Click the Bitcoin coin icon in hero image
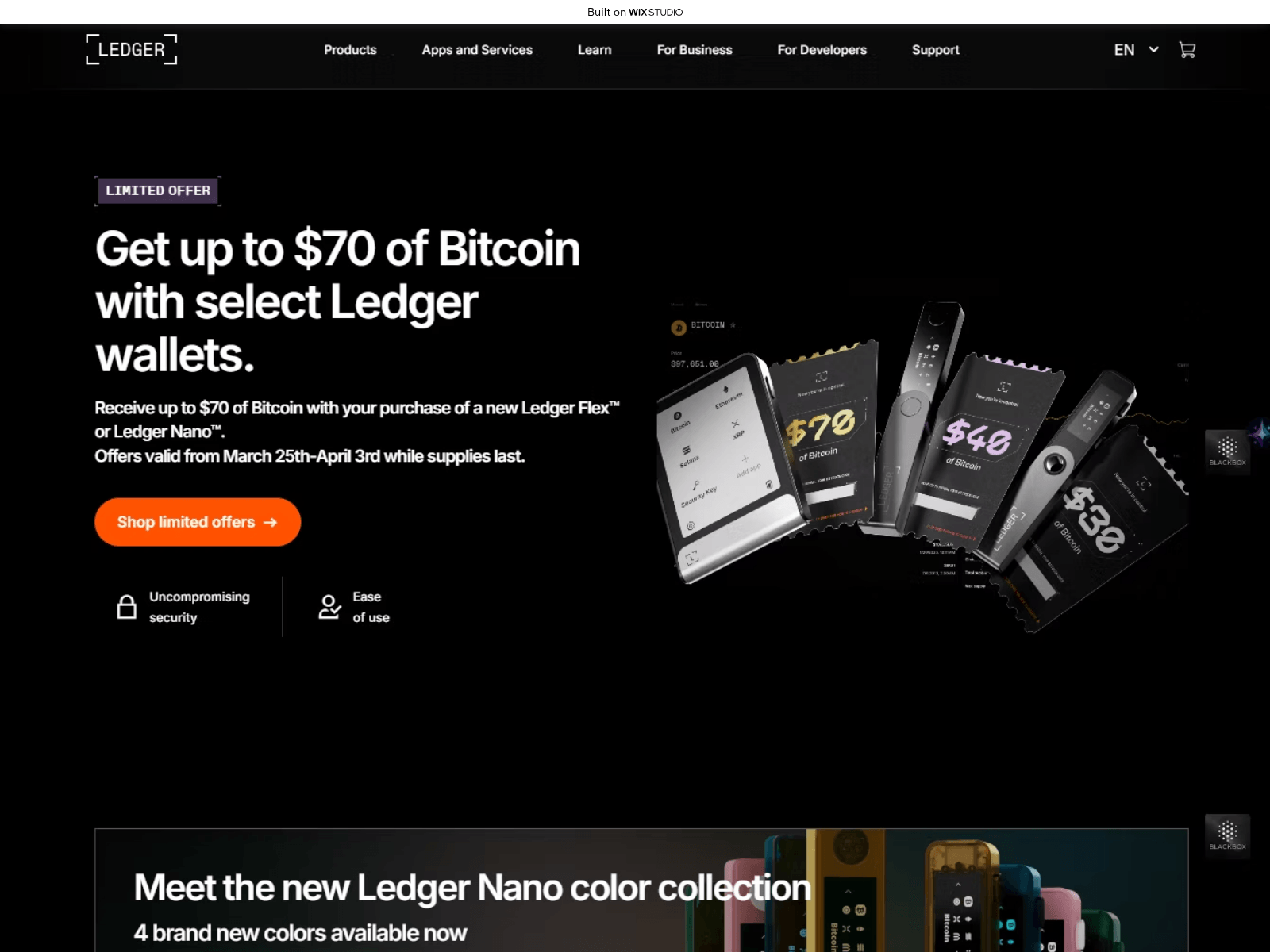The image size is (1270, 952). point(679,328)
